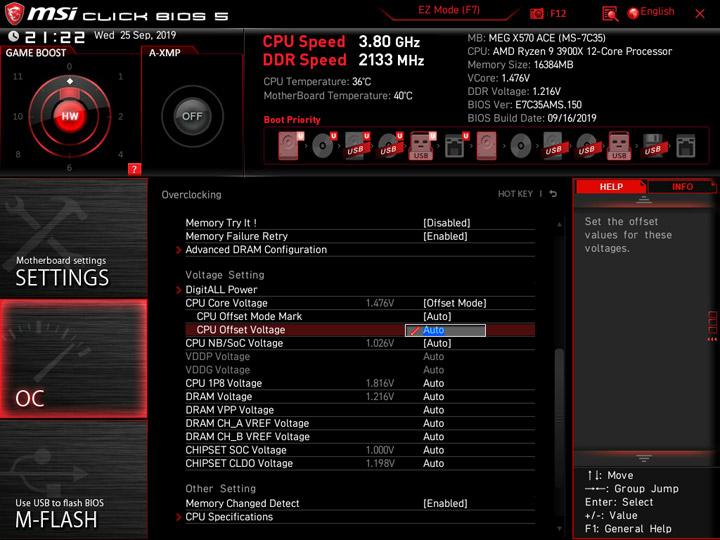Click the 1.476V reading beside CPU Core Voltage
The height and width of the screenshot is (540, 720).
coord(380,303)
